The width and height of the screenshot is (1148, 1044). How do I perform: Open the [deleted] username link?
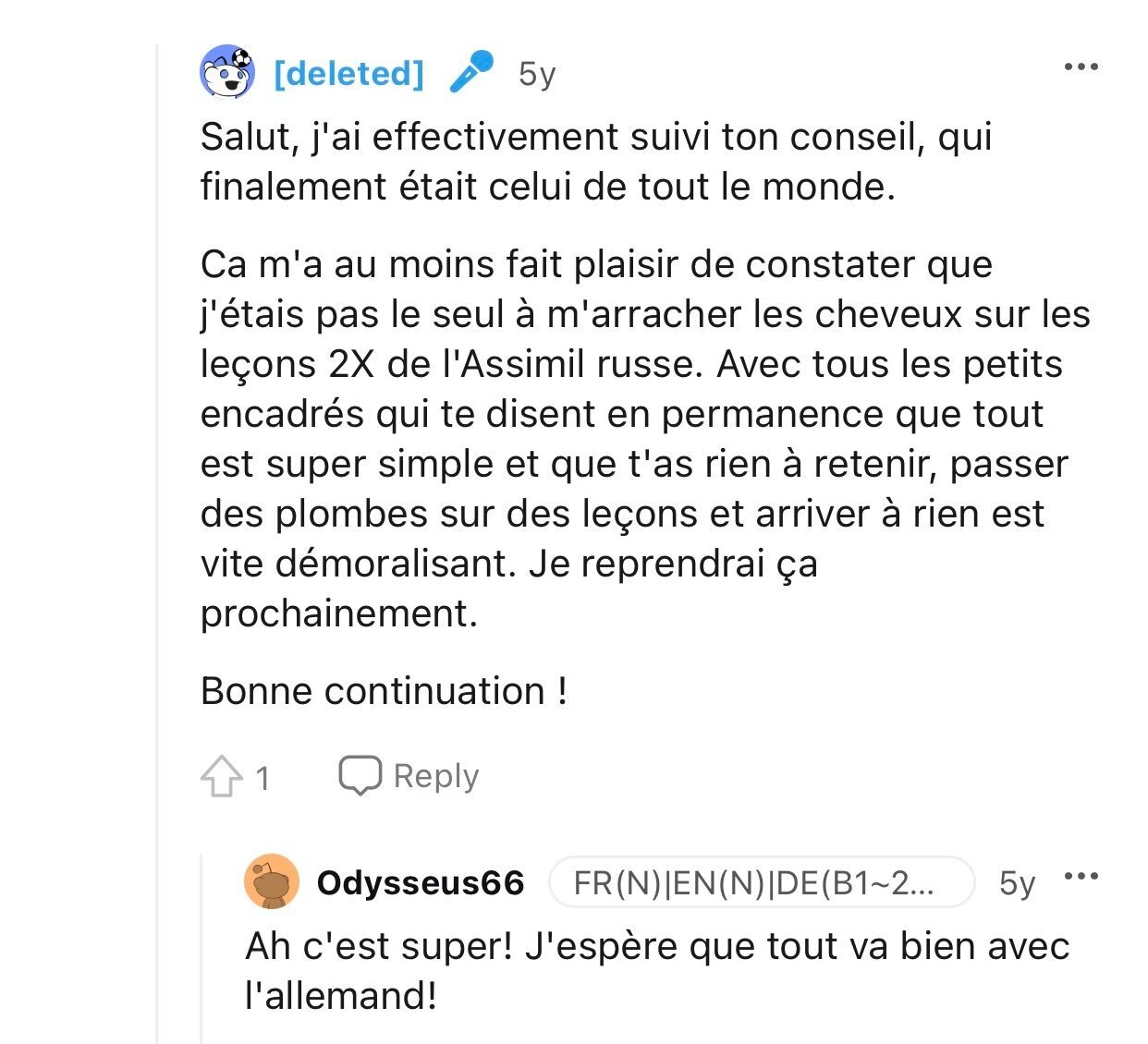coord(348,73)
